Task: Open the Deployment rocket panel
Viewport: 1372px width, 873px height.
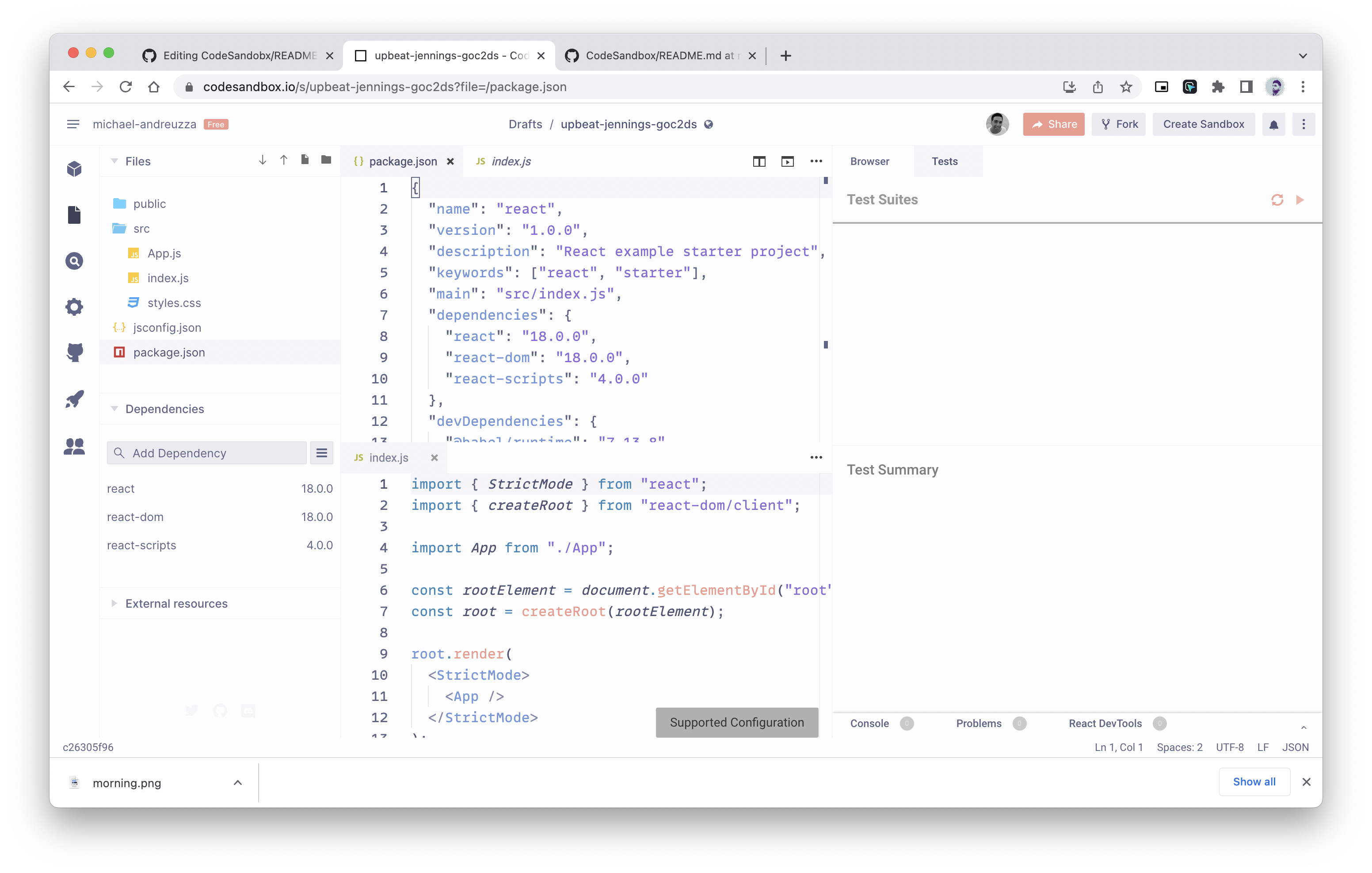Action: coord(74,399)
